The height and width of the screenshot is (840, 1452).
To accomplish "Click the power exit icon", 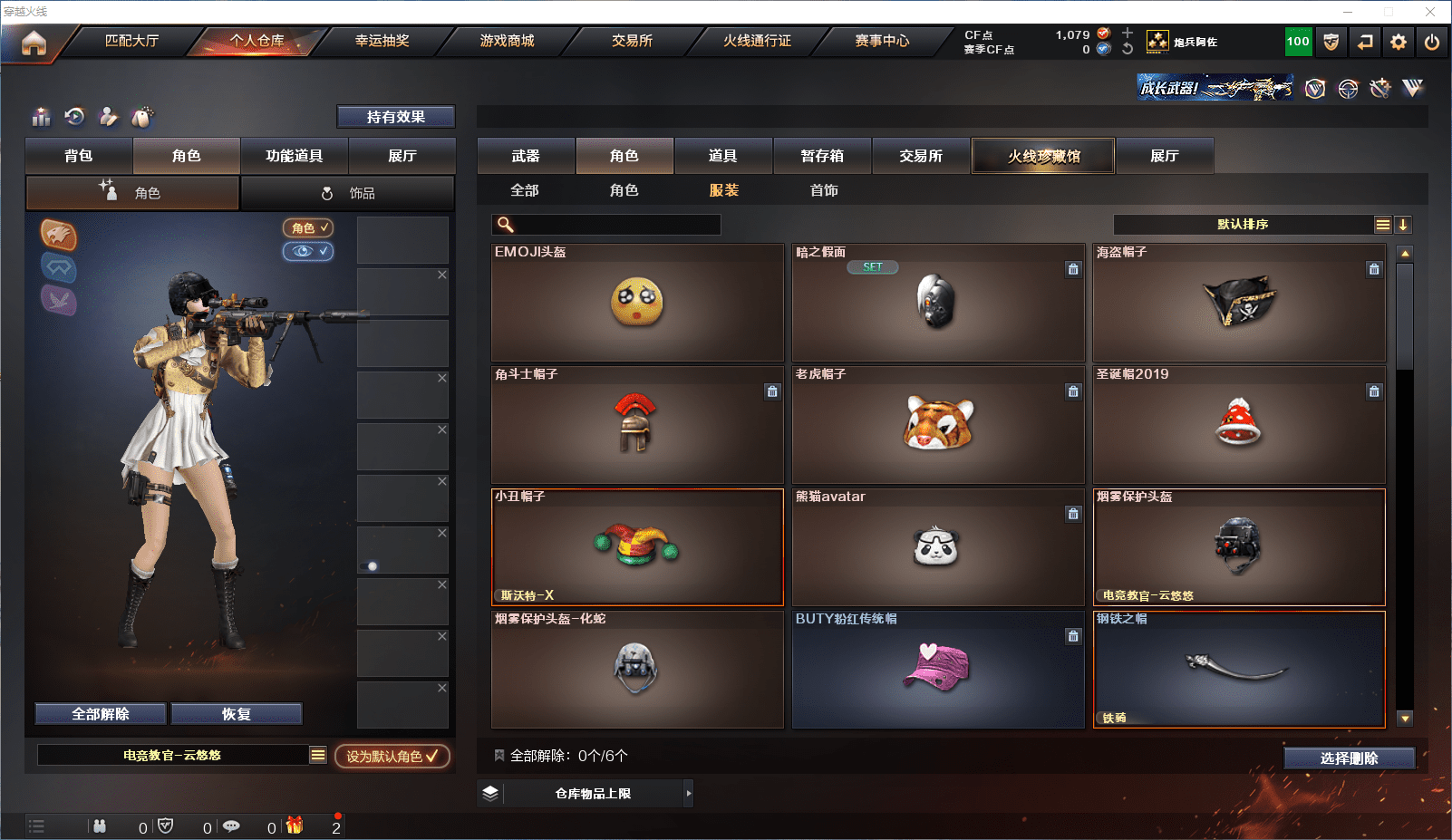I will 1432,42.
